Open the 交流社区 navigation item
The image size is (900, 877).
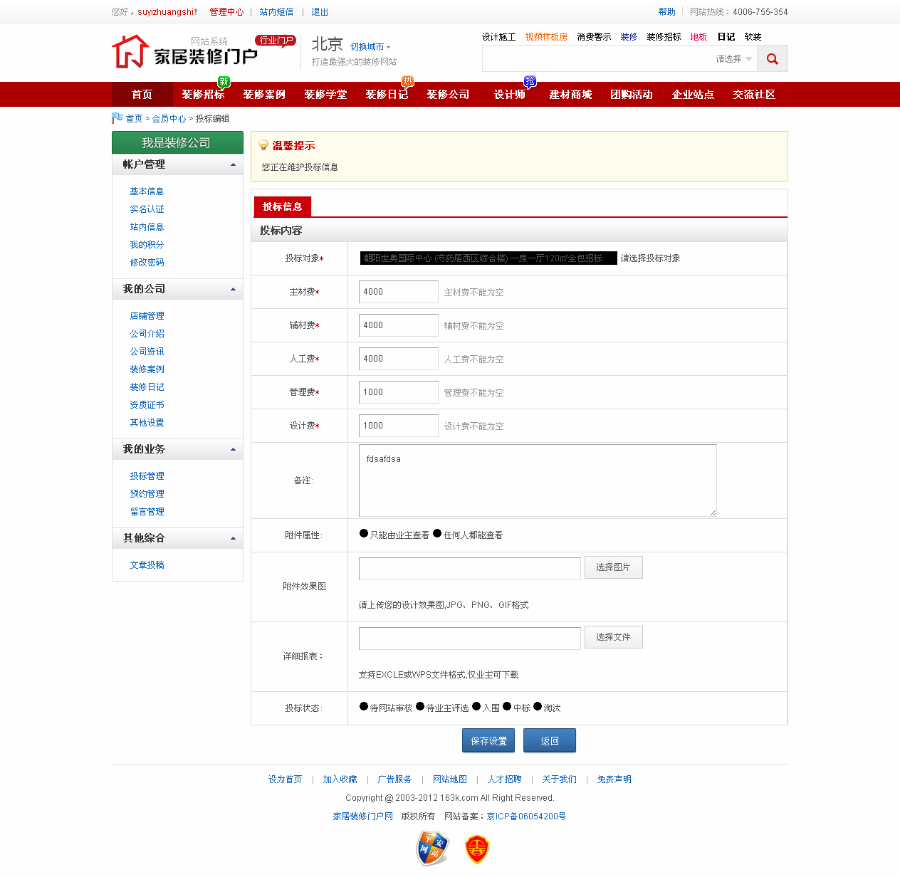(x=752, y=94)
